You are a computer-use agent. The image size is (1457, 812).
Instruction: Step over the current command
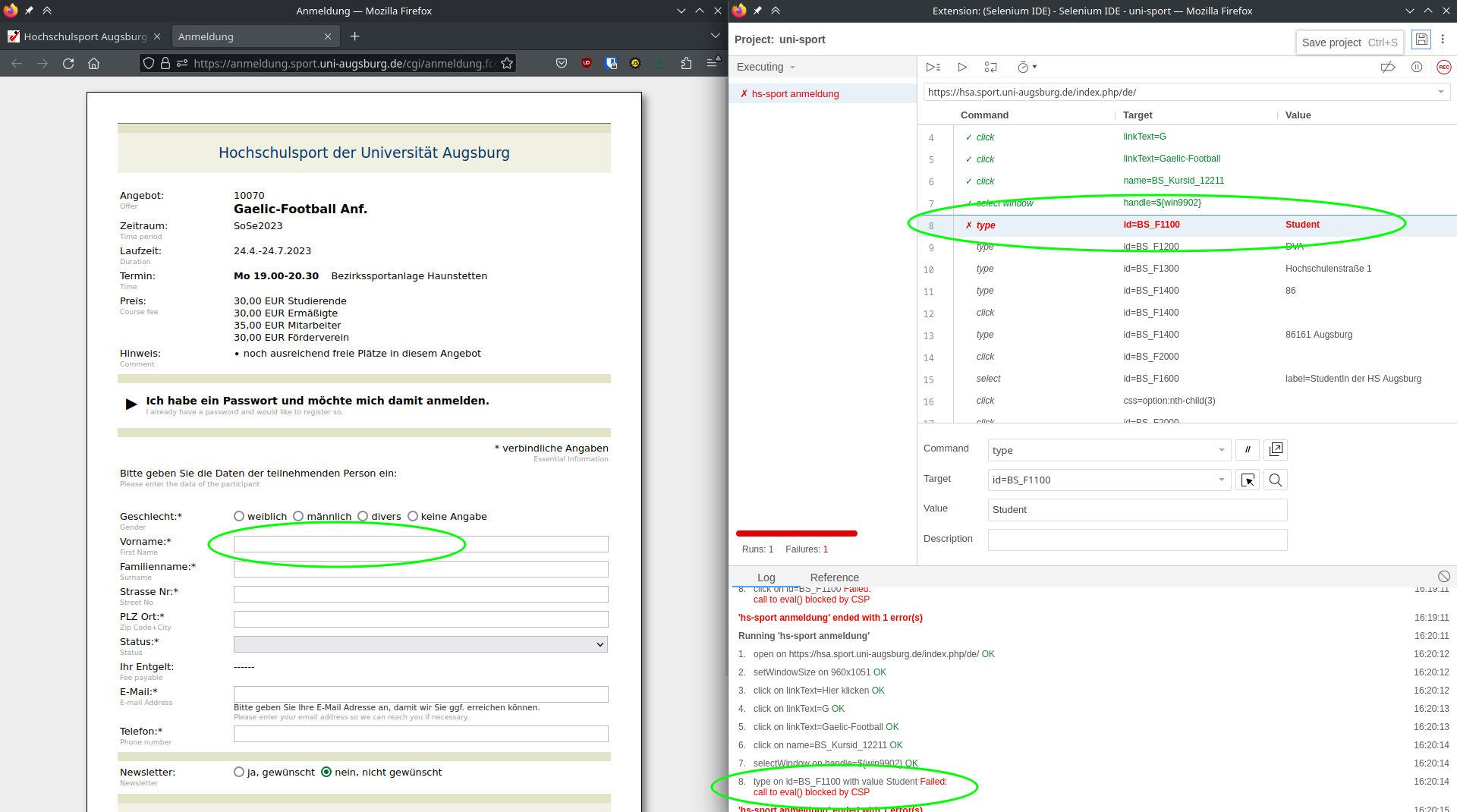[990, 68]
